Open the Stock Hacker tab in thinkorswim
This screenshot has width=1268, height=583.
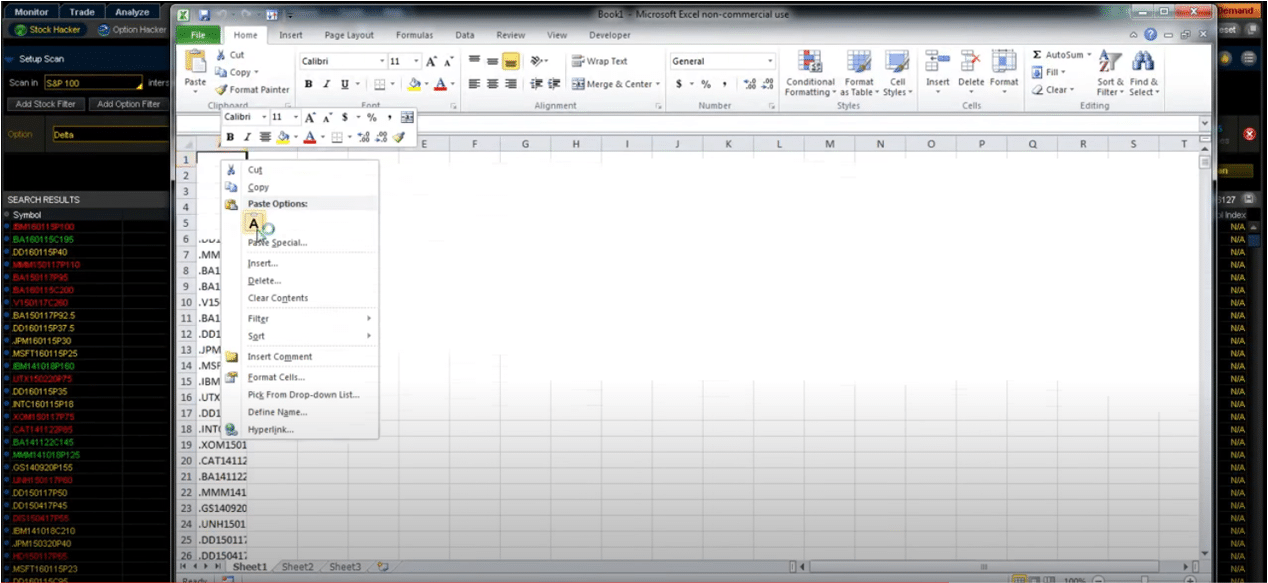coord(46,30)
